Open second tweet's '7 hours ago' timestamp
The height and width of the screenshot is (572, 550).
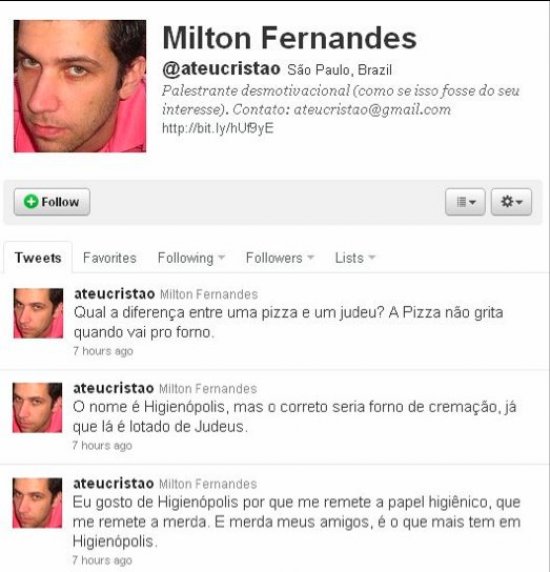[x=102, y=445]
